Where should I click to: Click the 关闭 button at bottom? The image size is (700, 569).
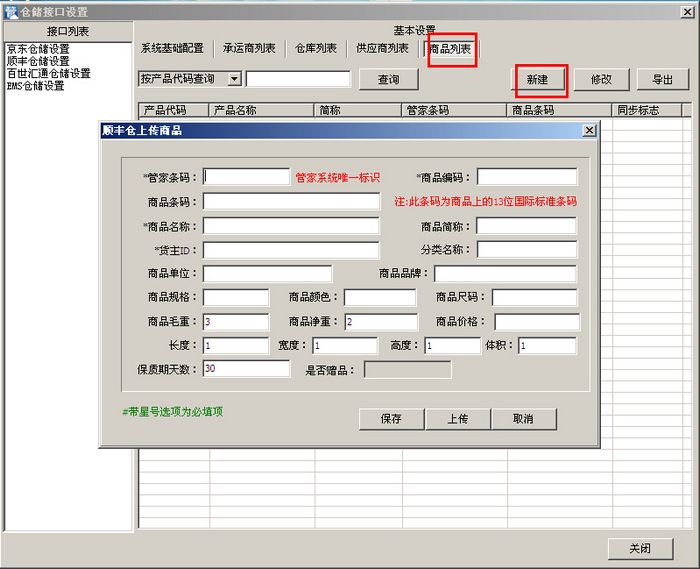click(640, 548)
